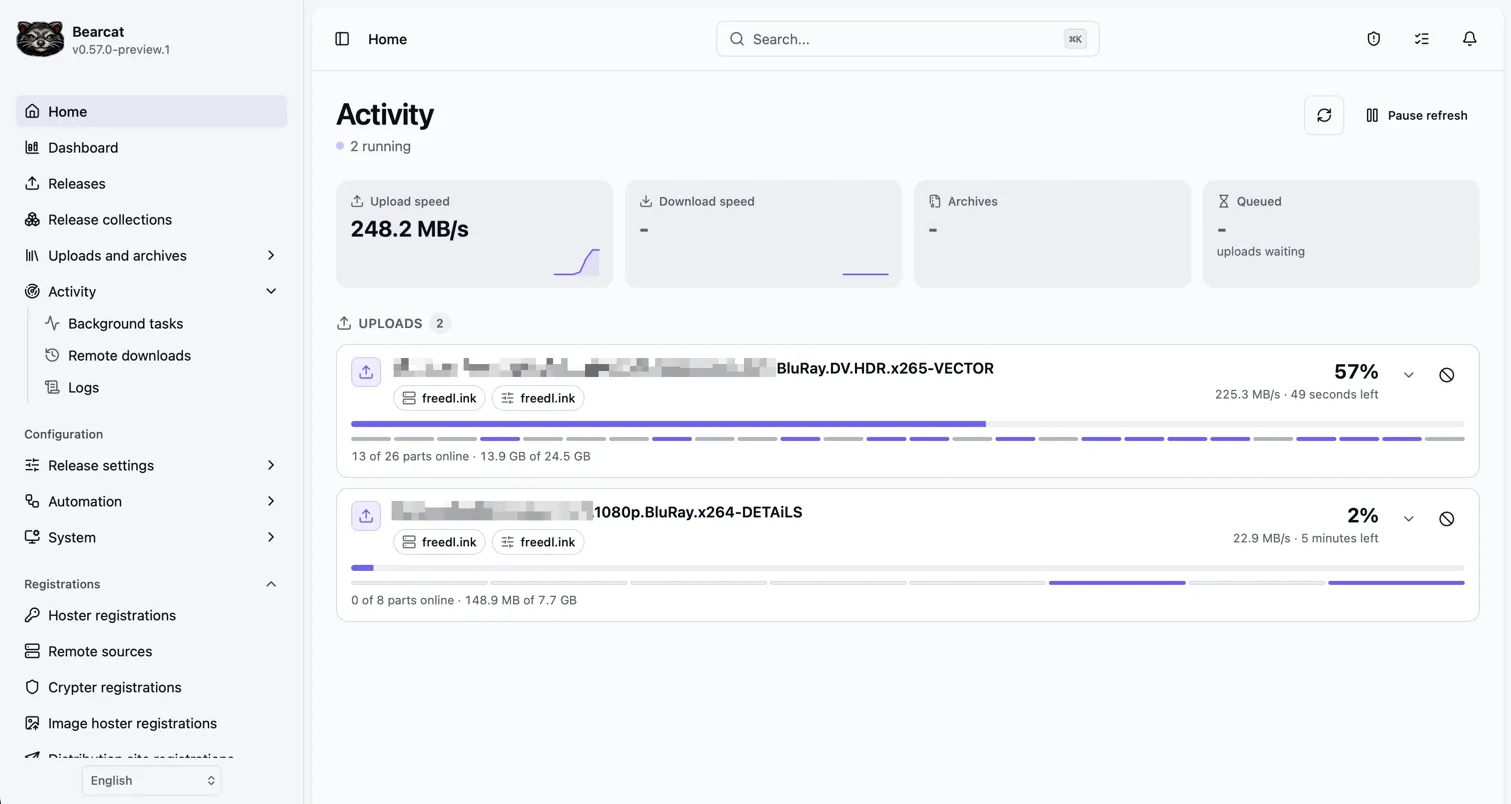Image resolution: width=1511 pixels, height=804 pixels.
Task: Click the 57% upload progress bar
Action: (908, 424)
